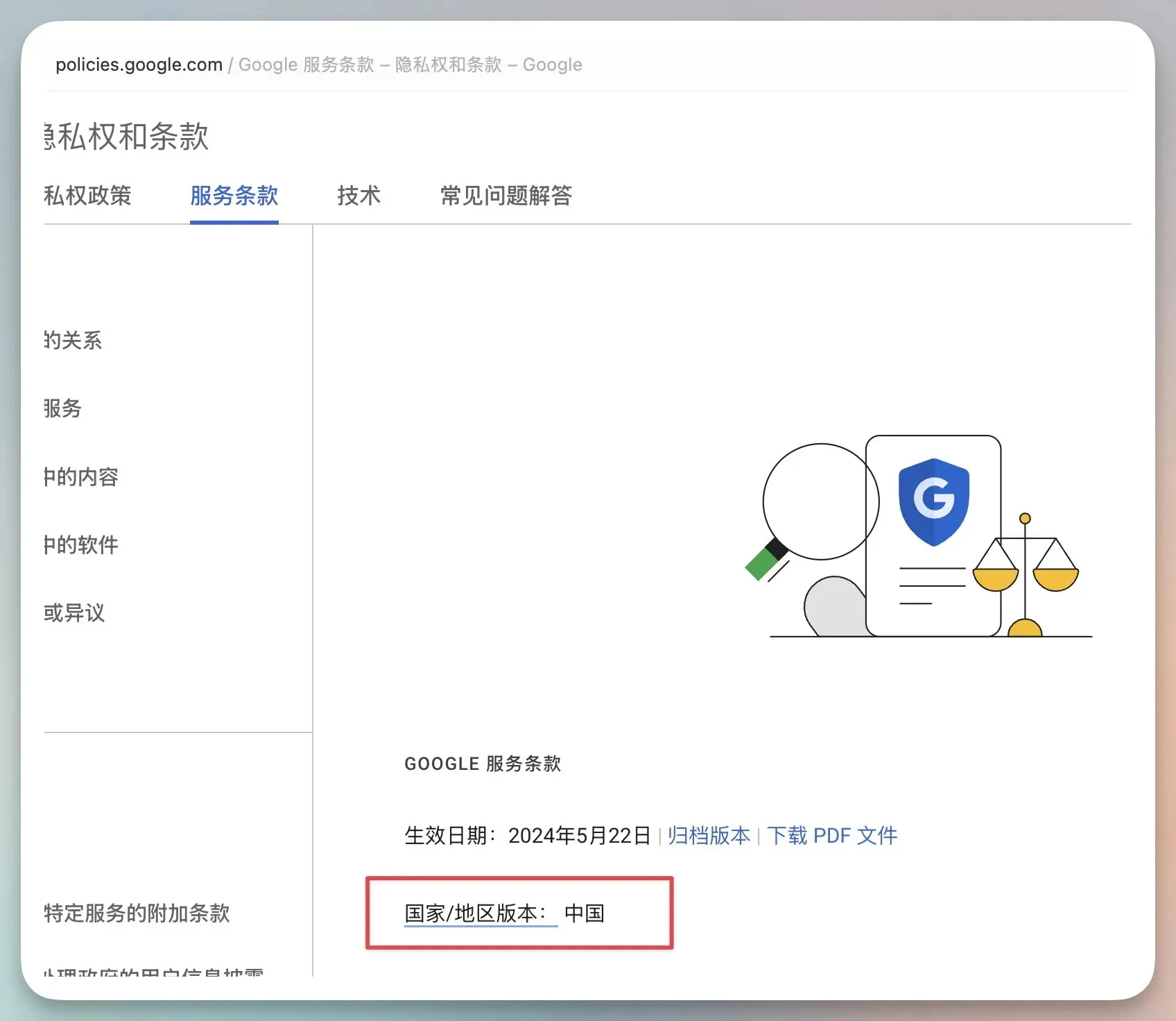Screen dimensions: 1176x1021
Task: Open the sidebar item ending in 服务
Action: click(62, 408)
